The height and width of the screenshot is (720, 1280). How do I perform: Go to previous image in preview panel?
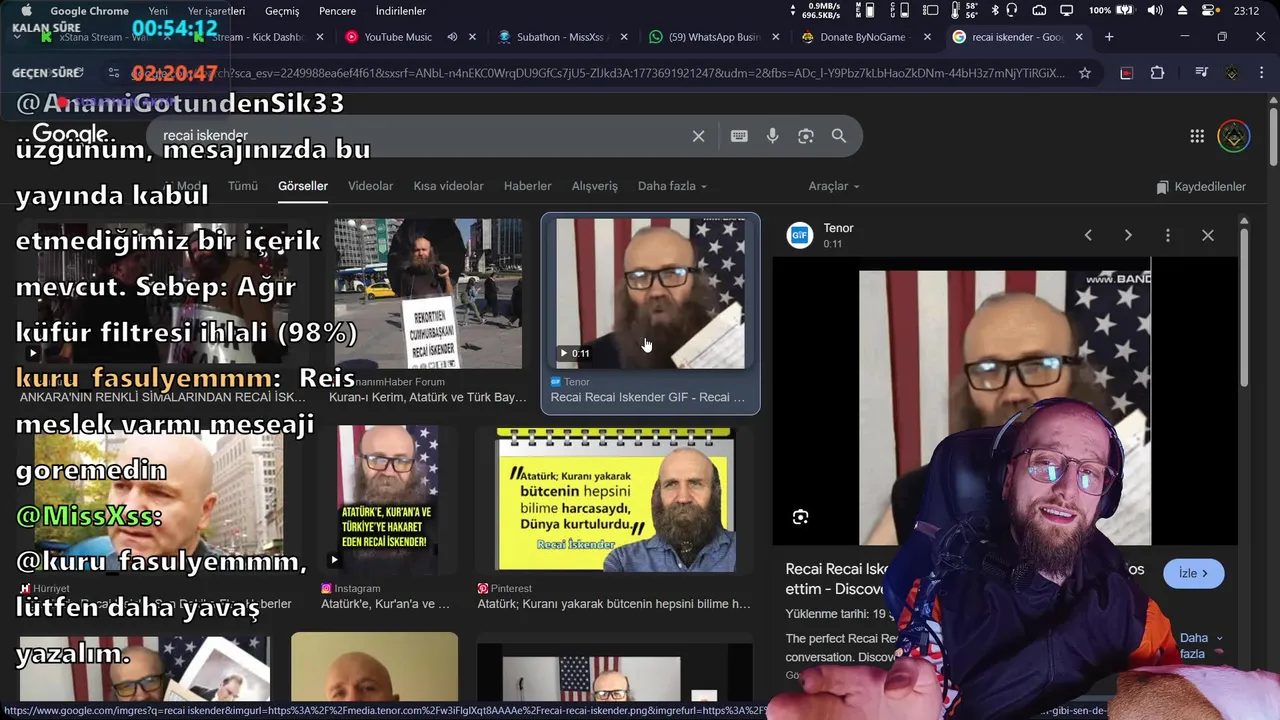click(1088, 235)
